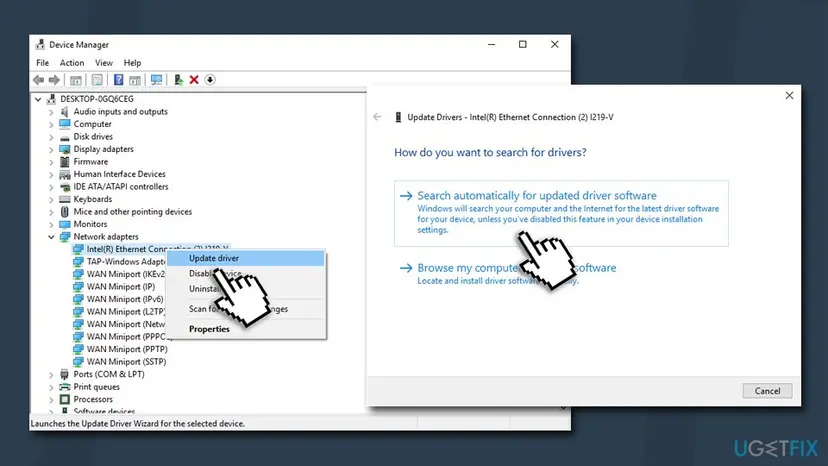The image size is (828, 466).
Task: Click the Properties toolbar icon
Action: coord(97,80)
